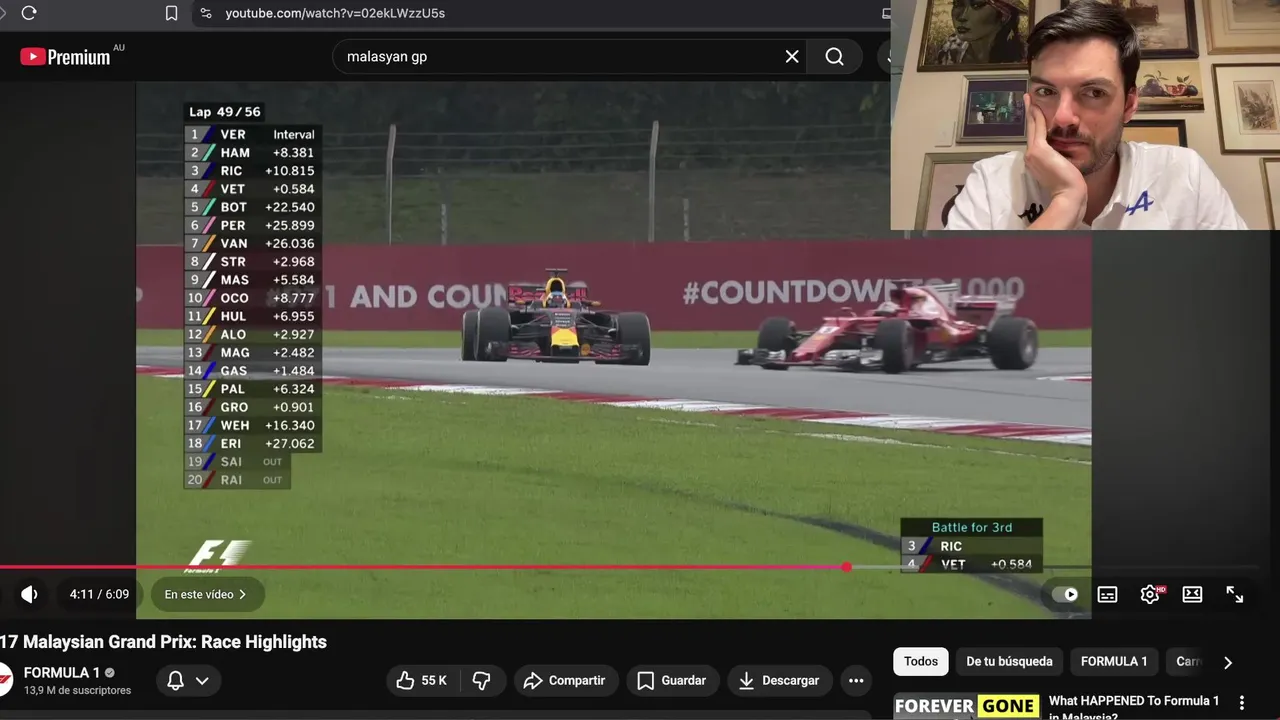Seek video via red progress bar scrubber

coord(847,567)
